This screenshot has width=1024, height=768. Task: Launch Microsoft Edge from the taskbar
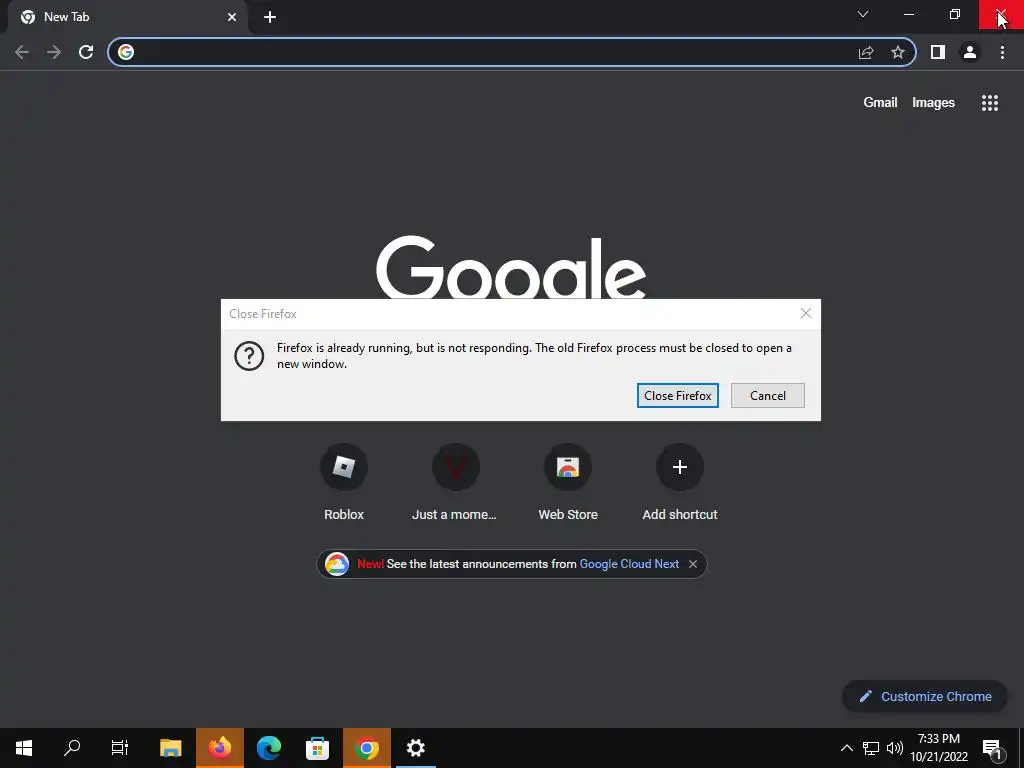(268, 748)
